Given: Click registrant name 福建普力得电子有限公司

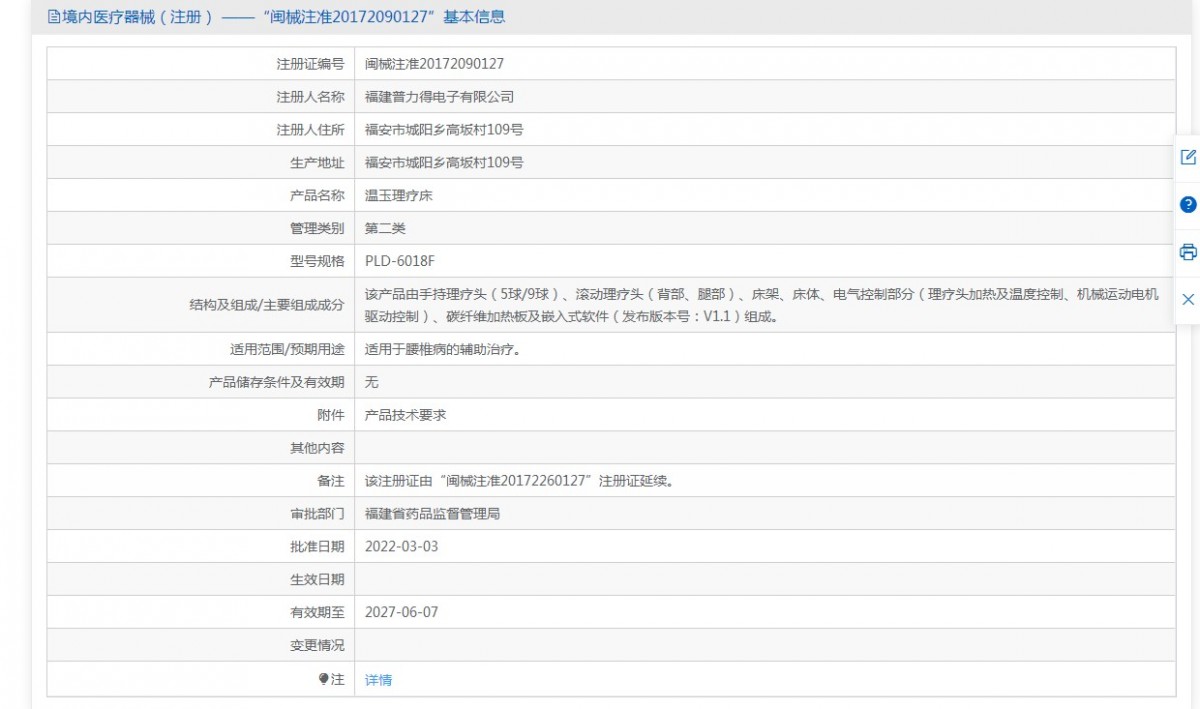Looking at the screenshot, I should point(439,97).
